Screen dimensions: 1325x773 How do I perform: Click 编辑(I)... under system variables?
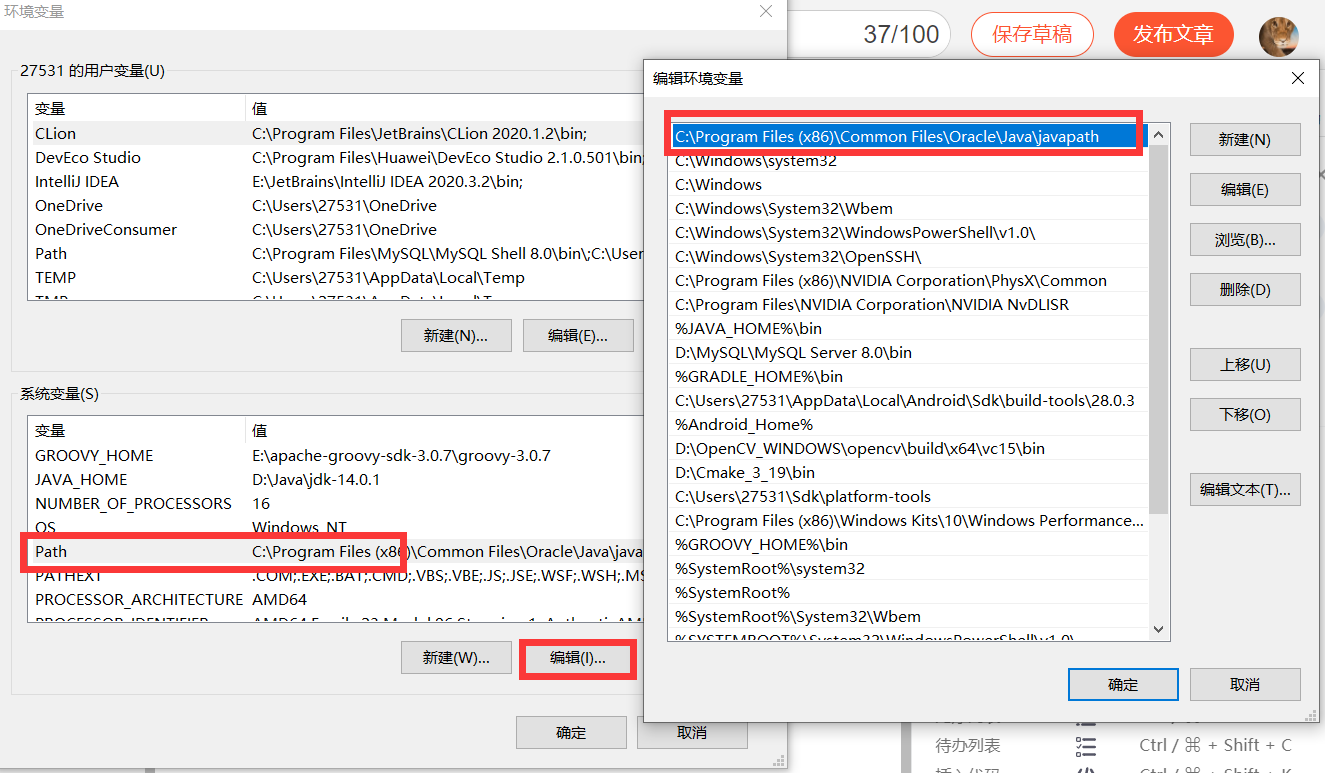click(577, 658)
